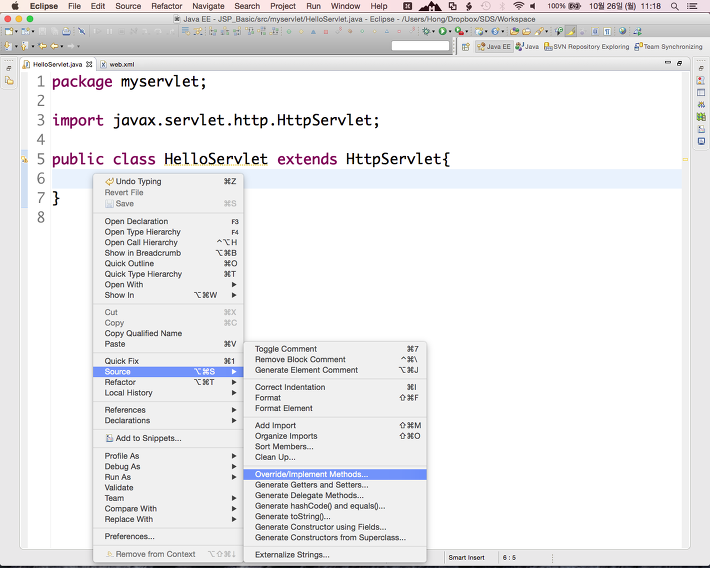Click the class warning marker on line 5
This screenshot has height=568, width=710.
pyautogui.click(x=24, y=159)
